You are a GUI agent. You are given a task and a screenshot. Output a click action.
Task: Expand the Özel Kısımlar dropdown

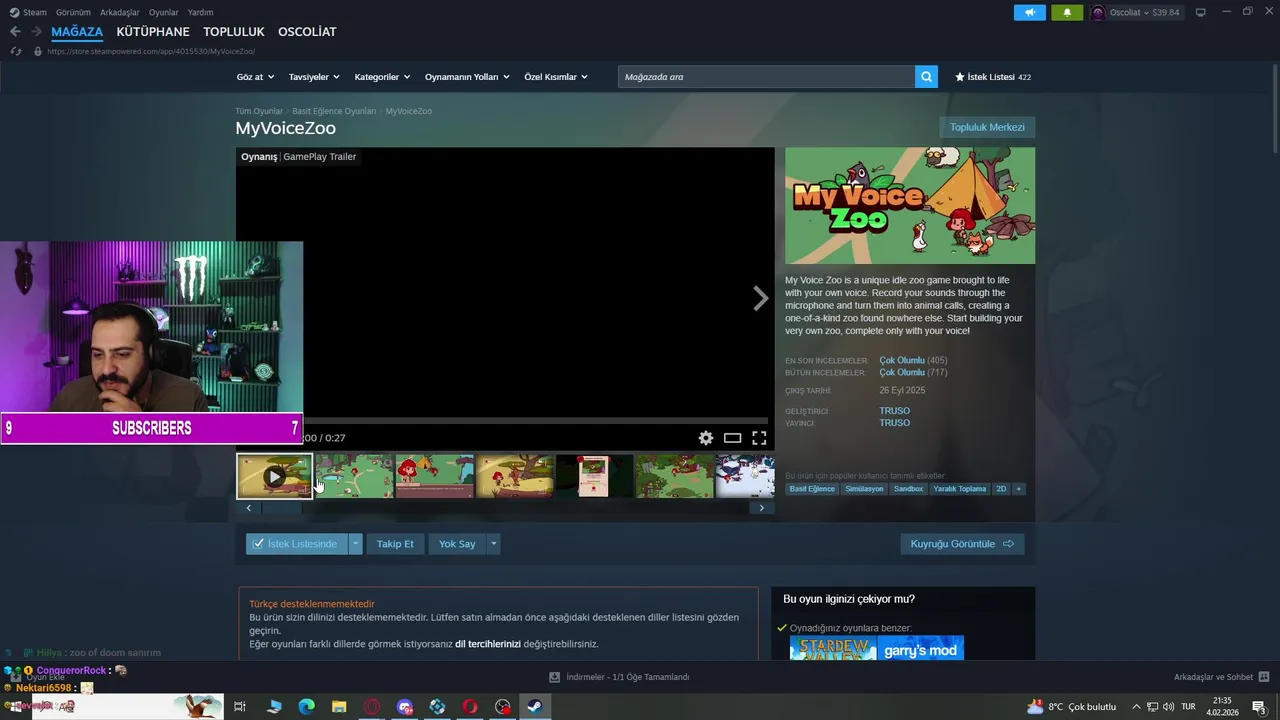coord(556,77)
